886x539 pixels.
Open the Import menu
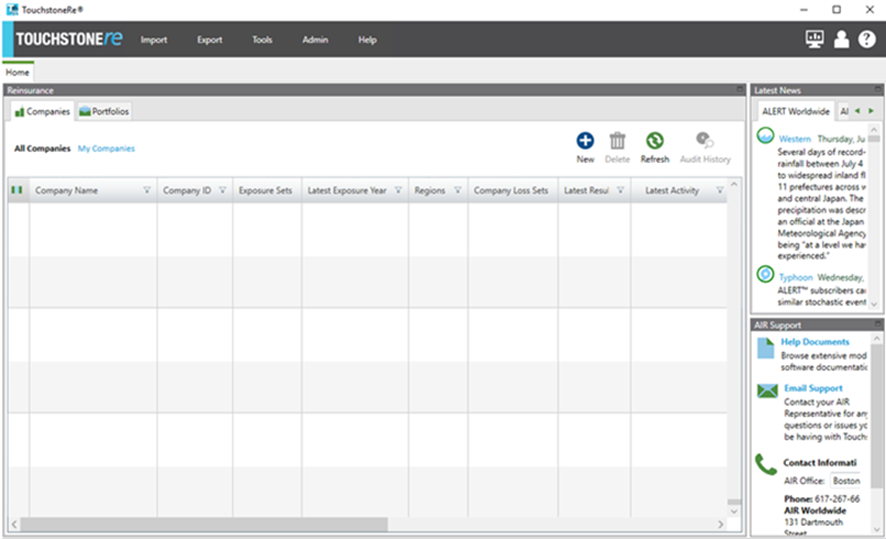[154, 40]
